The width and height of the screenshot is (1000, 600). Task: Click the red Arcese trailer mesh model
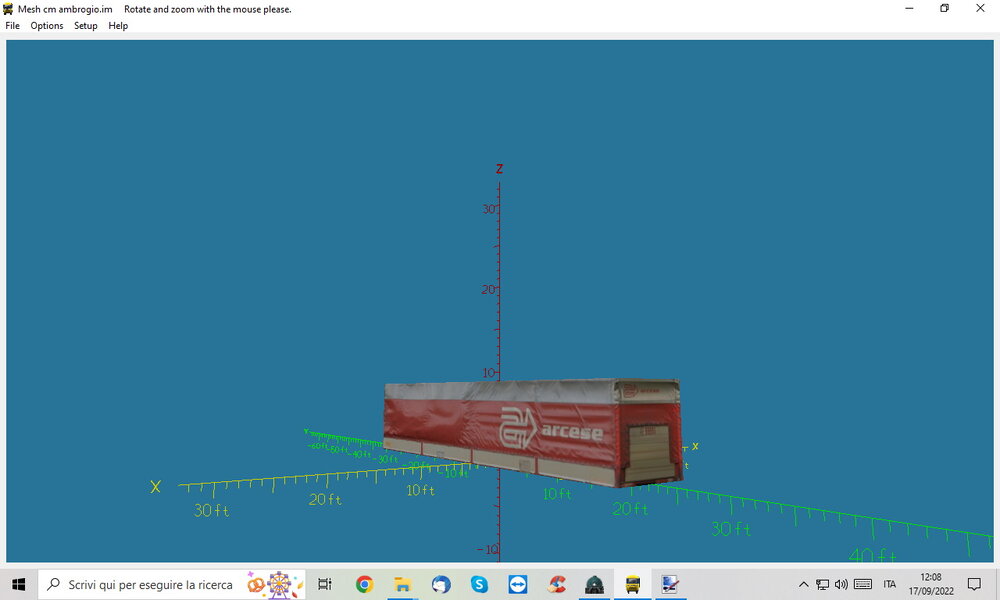[533, 432]
